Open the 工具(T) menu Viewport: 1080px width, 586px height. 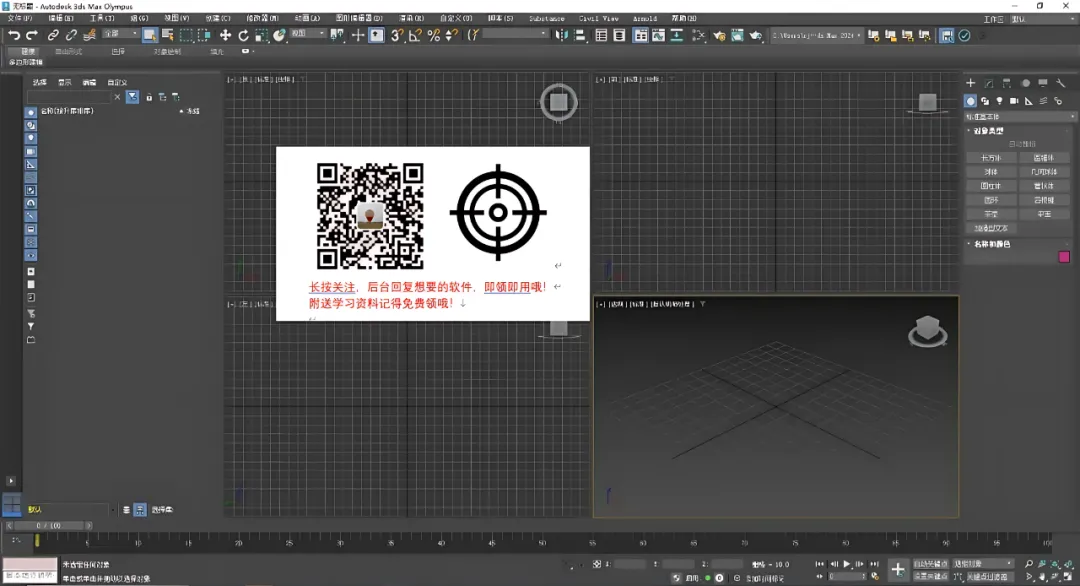102,19
